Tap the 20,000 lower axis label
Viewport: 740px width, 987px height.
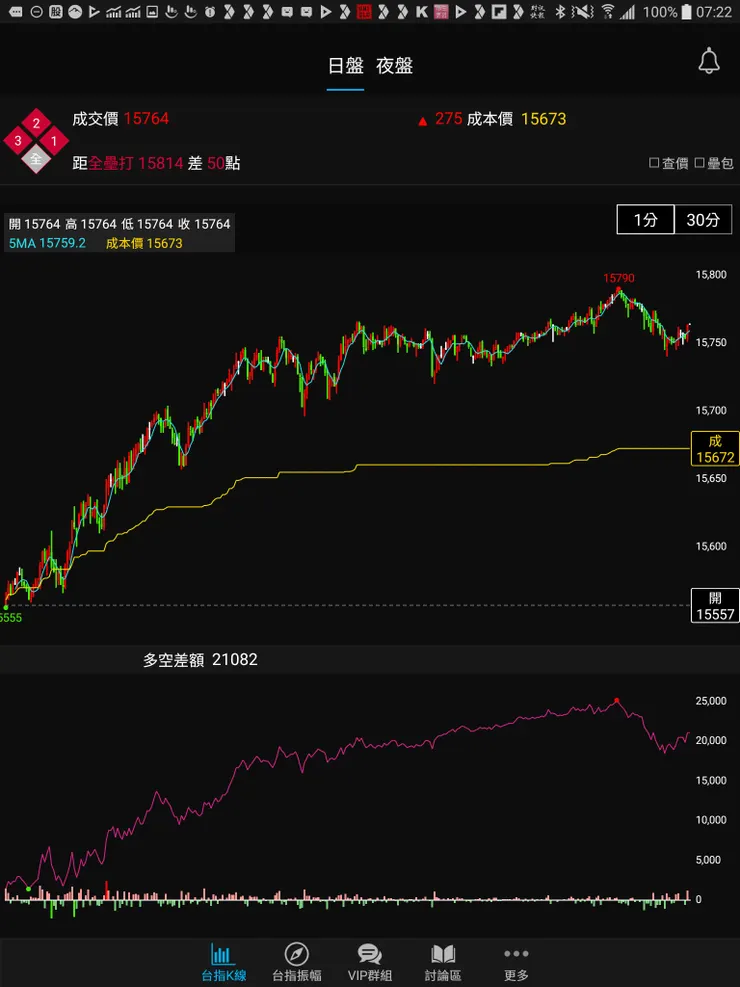tap(711, 740)
